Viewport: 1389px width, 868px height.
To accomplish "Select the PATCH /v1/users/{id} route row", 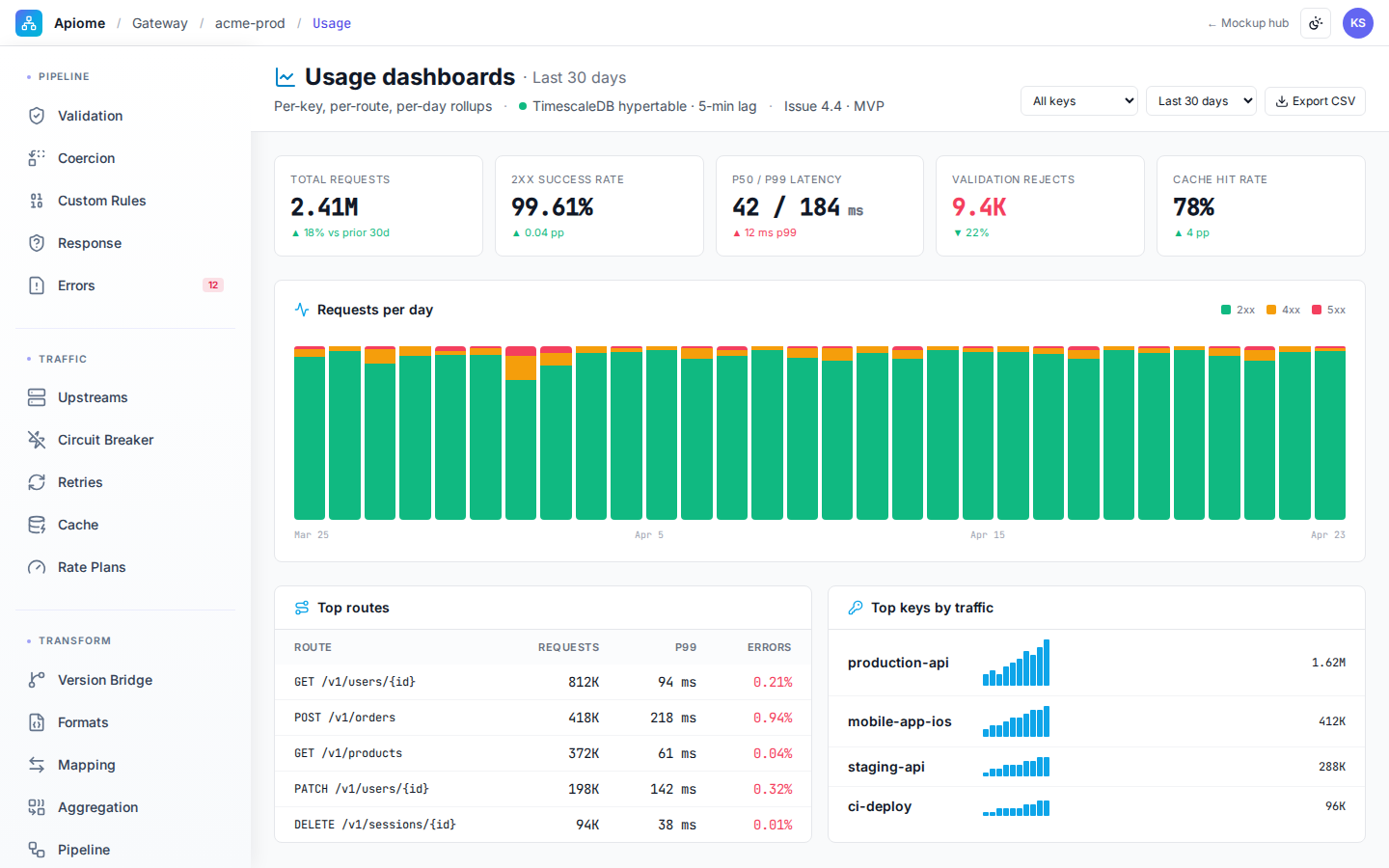I will (x=543, y=789).
